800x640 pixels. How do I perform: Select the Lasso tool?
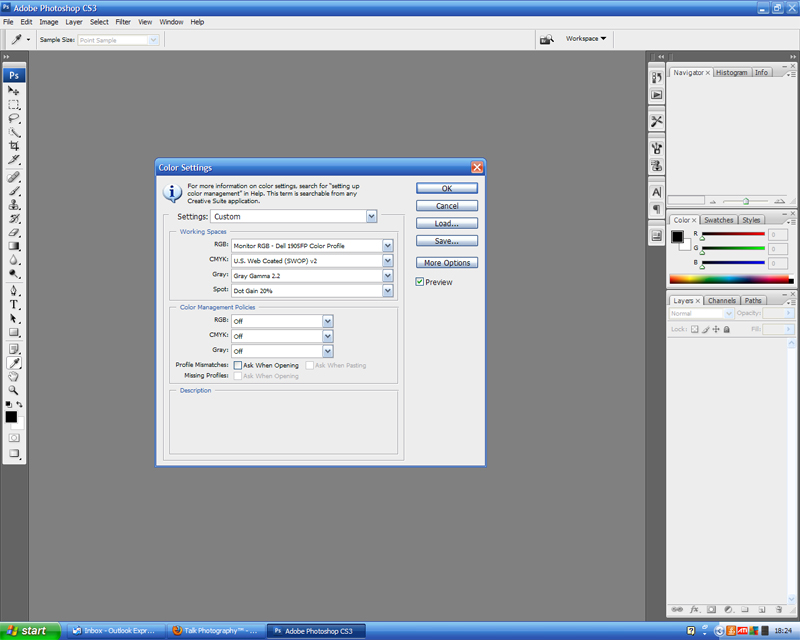[x=14, y=118]
